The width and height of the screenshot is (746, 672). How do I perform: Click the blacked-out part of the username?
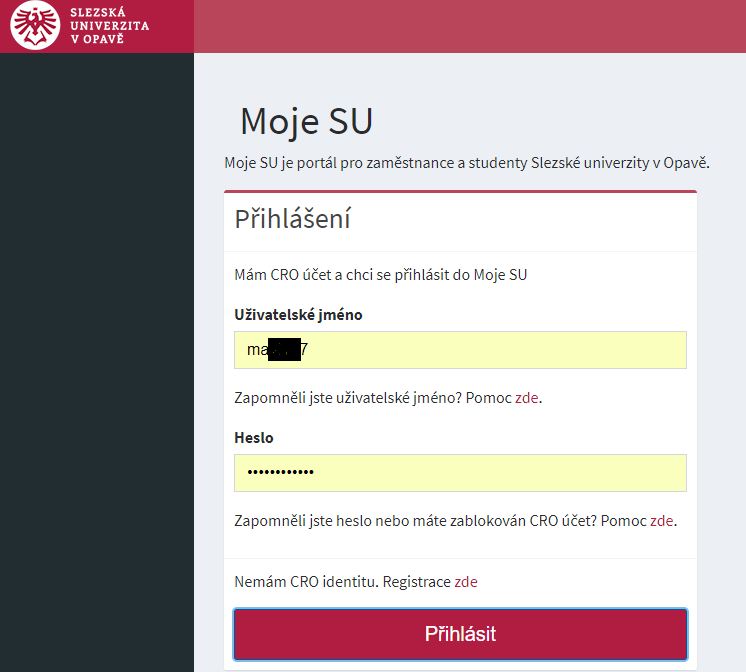pos(285,349)
